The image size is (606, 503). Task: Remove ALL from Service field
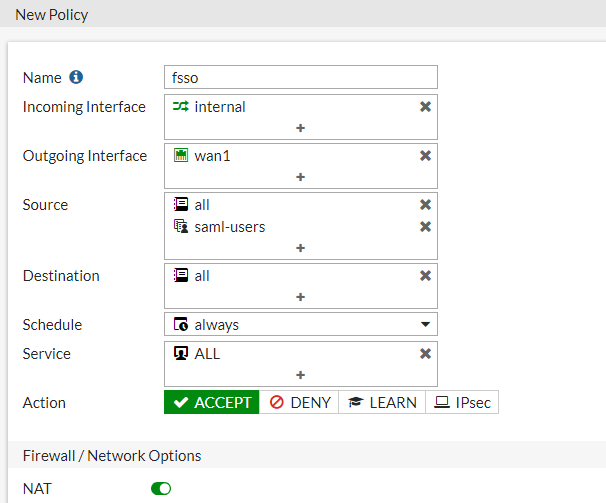point(425,353)
